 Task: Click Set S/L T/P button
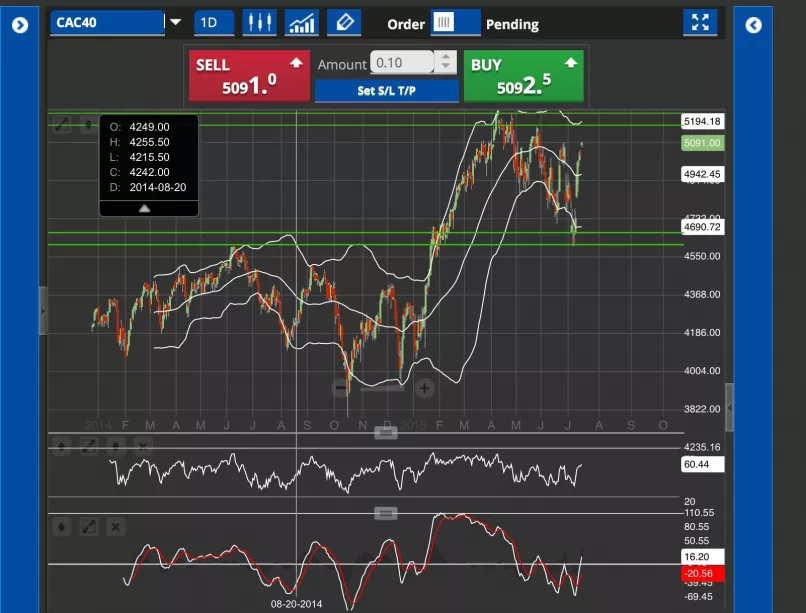[x=387, y=91]
